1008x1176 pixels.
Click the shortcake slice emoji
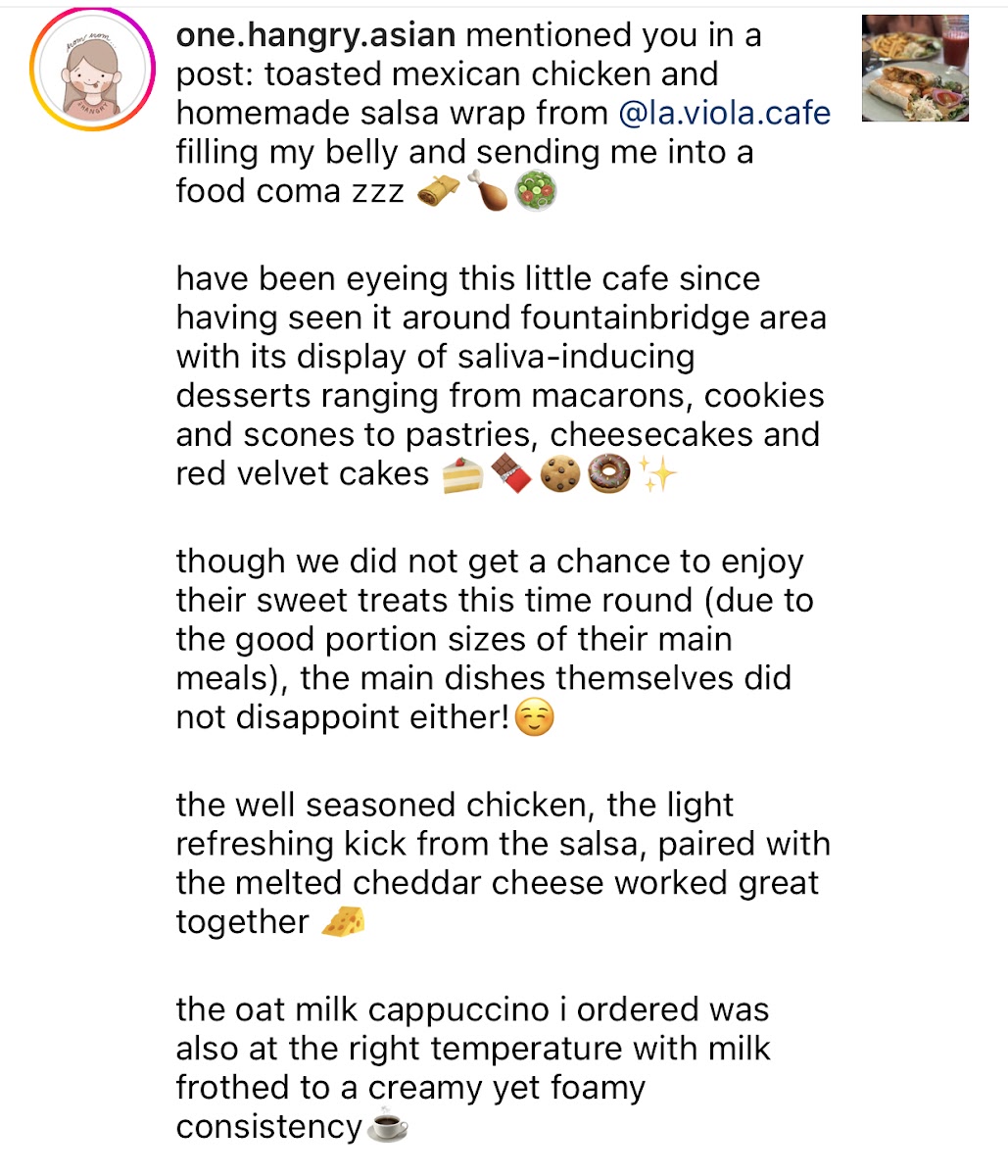pos(462,474)
